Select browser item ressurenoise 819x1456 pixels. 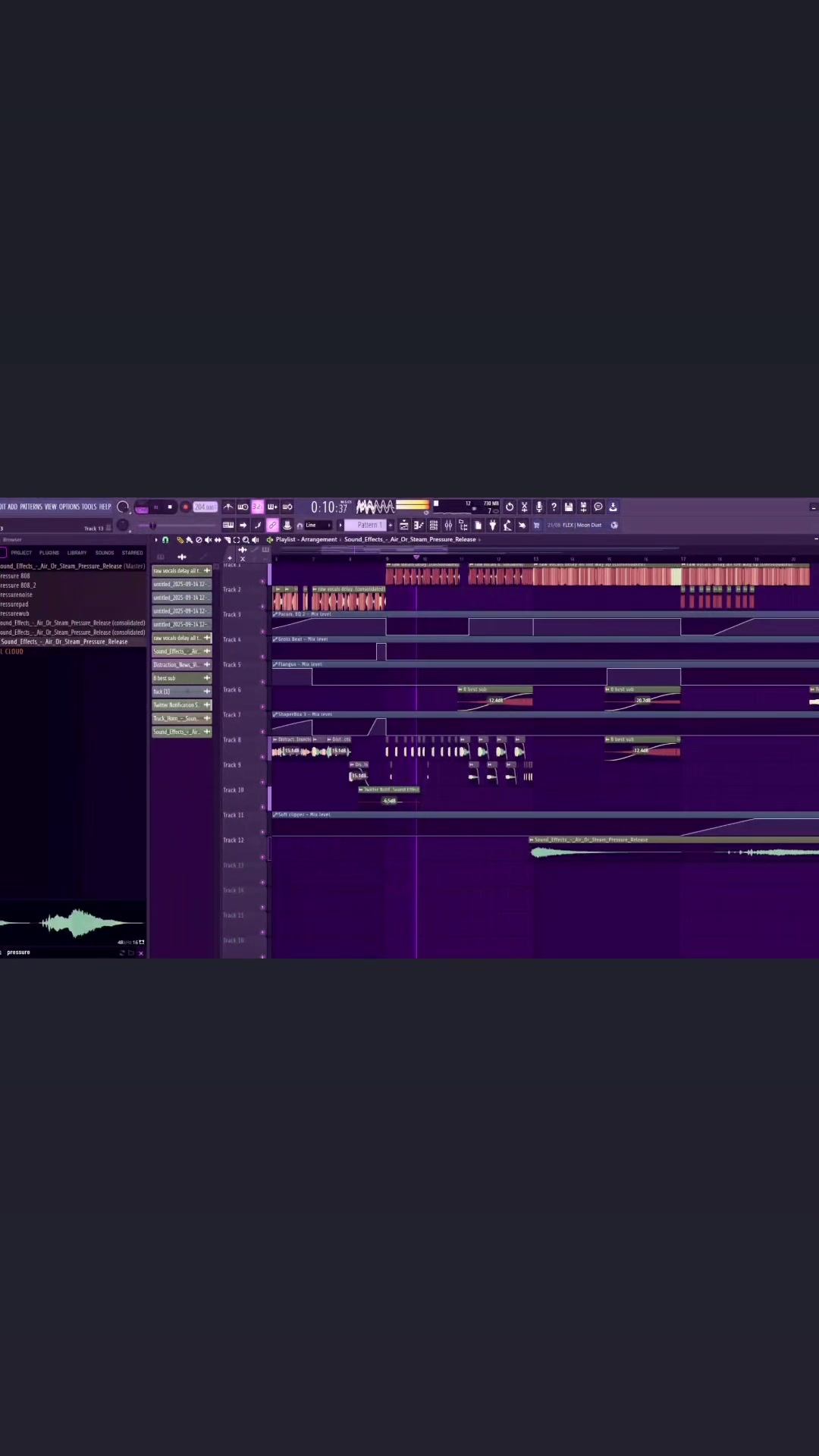pos(16,595)
